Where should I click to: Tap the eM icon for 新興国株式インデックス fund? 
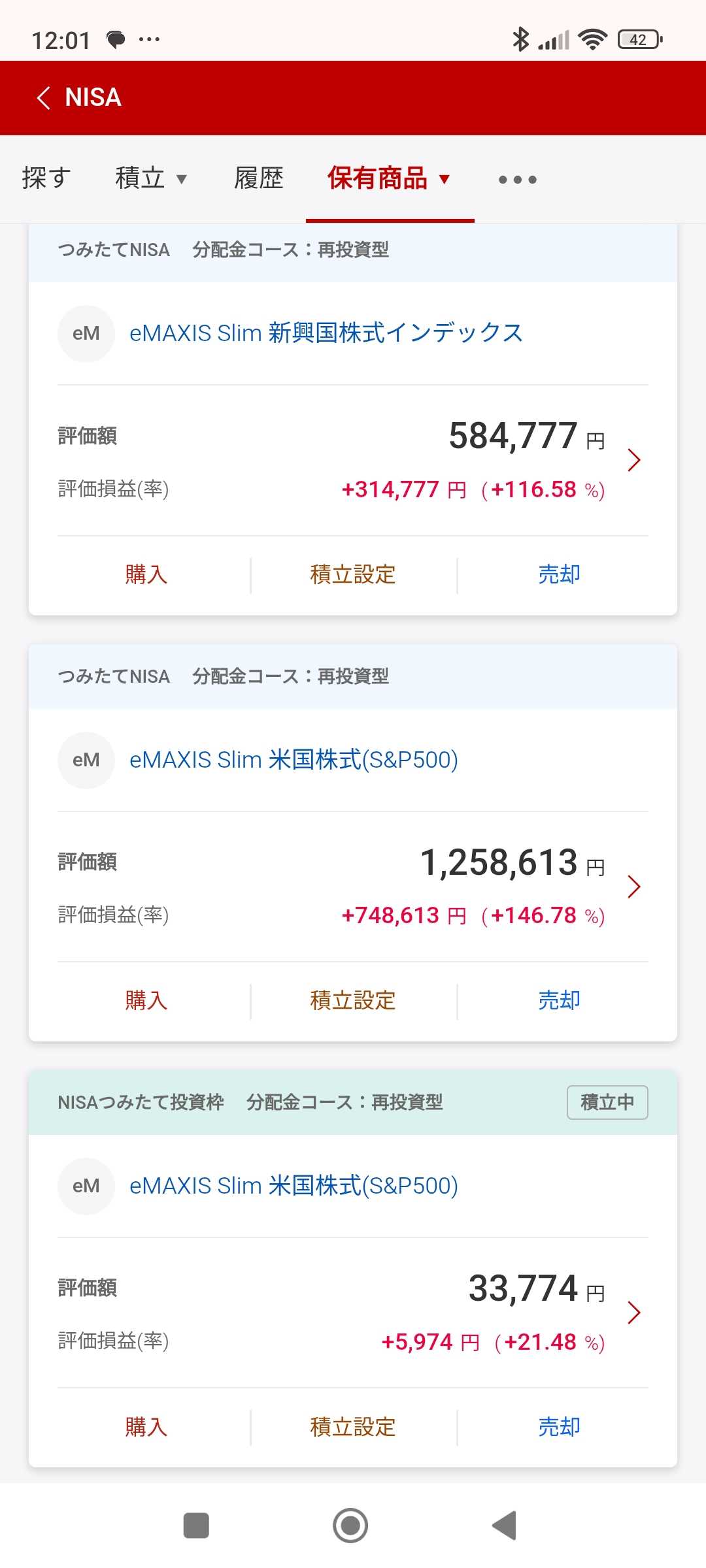tap(86, 333)
